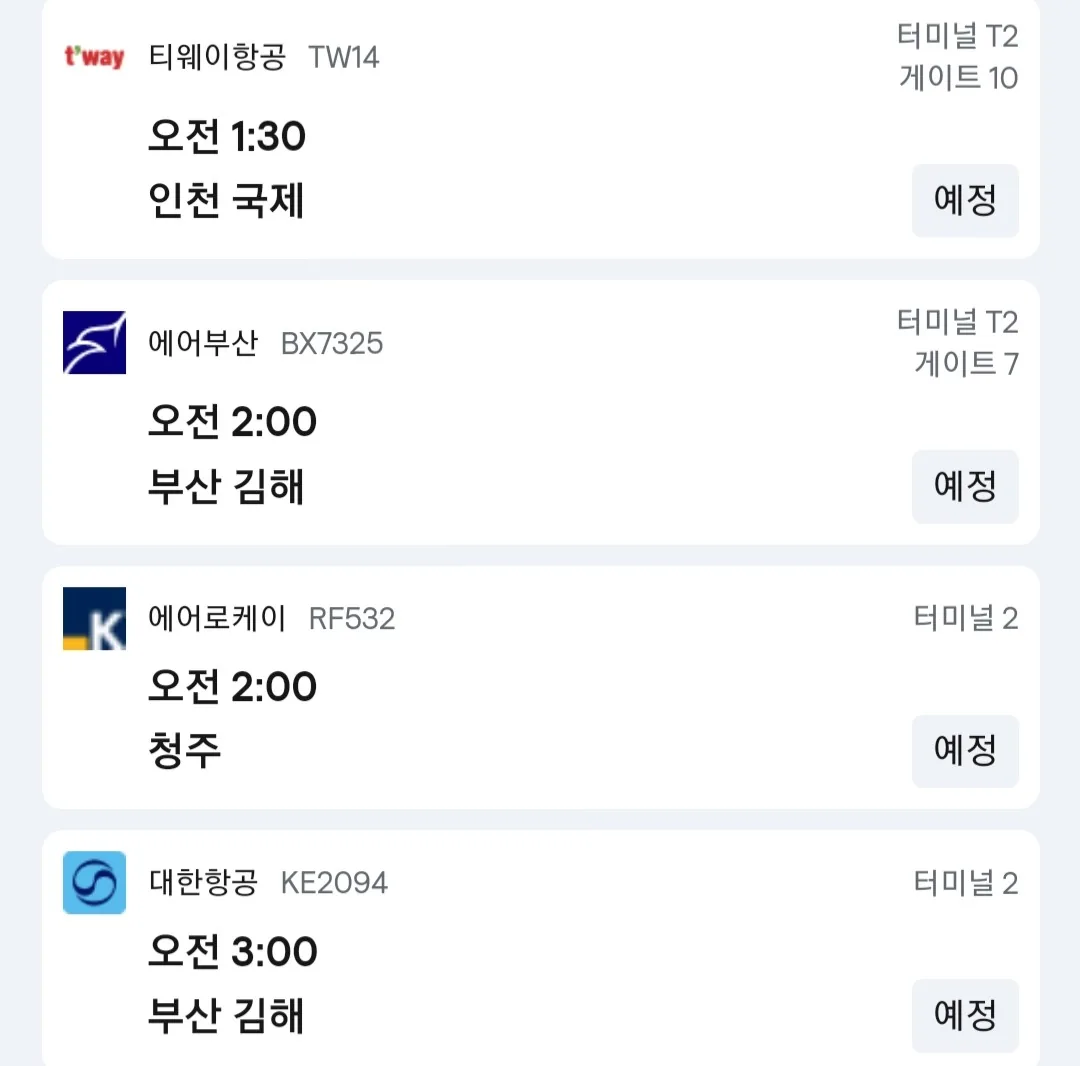Tap the 예정 status on RF532 flight
Screen dimensions: 1080x1066
[x=965, y=751]
